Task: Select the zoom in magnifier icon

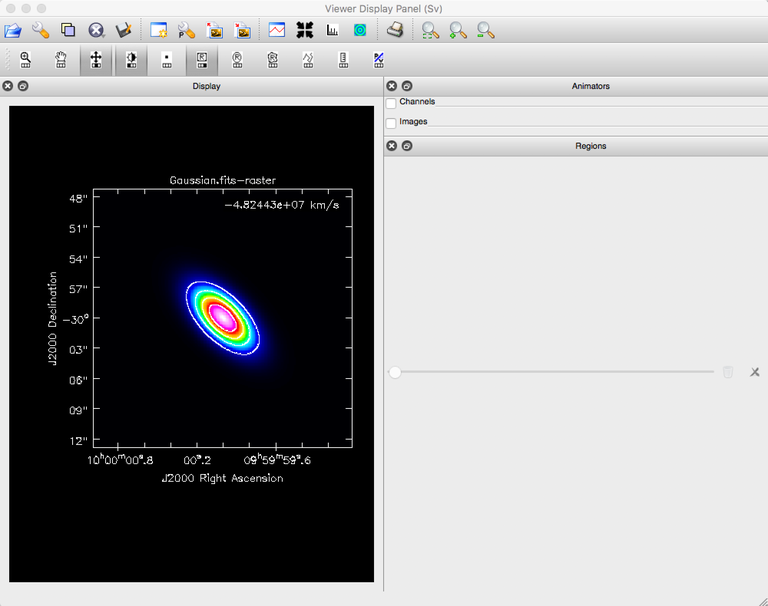Action: pyautogui.click(x=458, y=30)
